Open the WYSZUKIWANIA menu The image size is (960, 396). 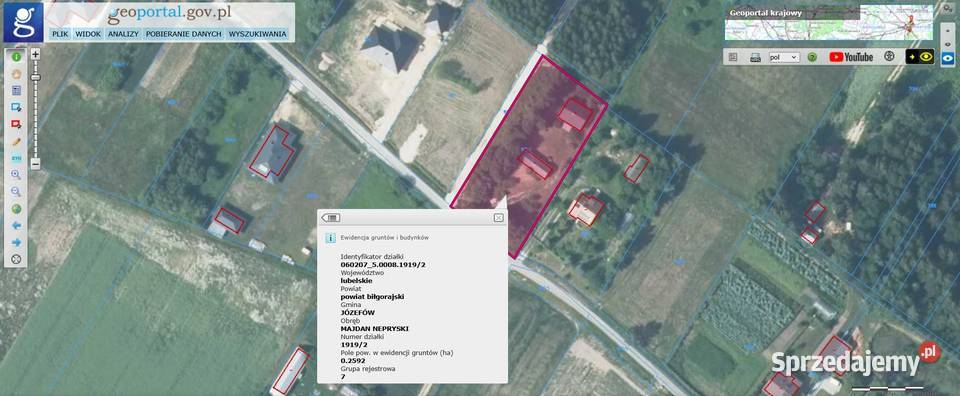coord(257,34)
